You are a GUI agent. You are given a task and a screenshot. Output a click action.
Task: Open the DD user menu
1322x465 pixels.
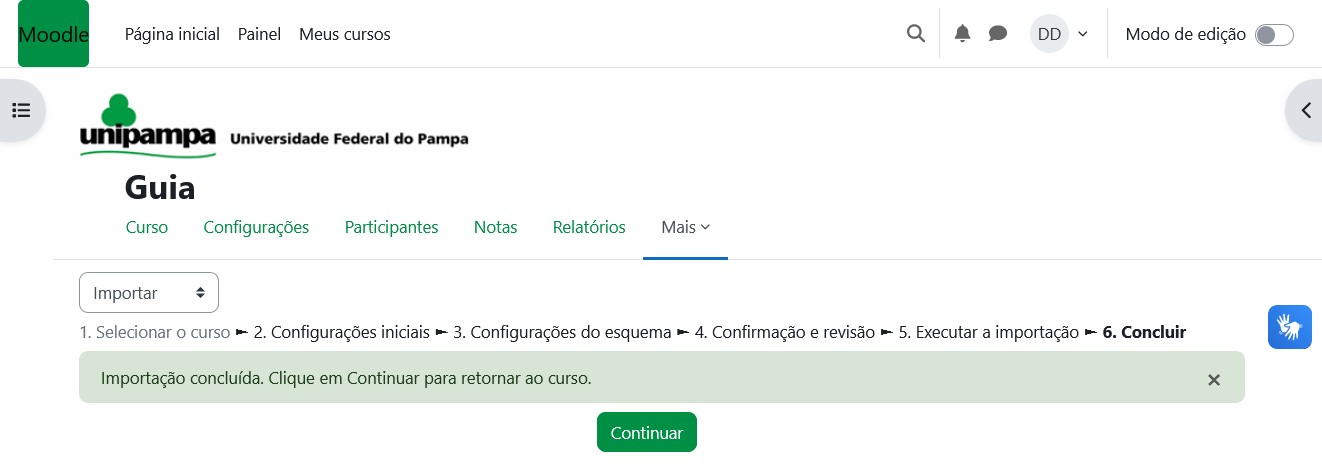(x=1059, y=34)
